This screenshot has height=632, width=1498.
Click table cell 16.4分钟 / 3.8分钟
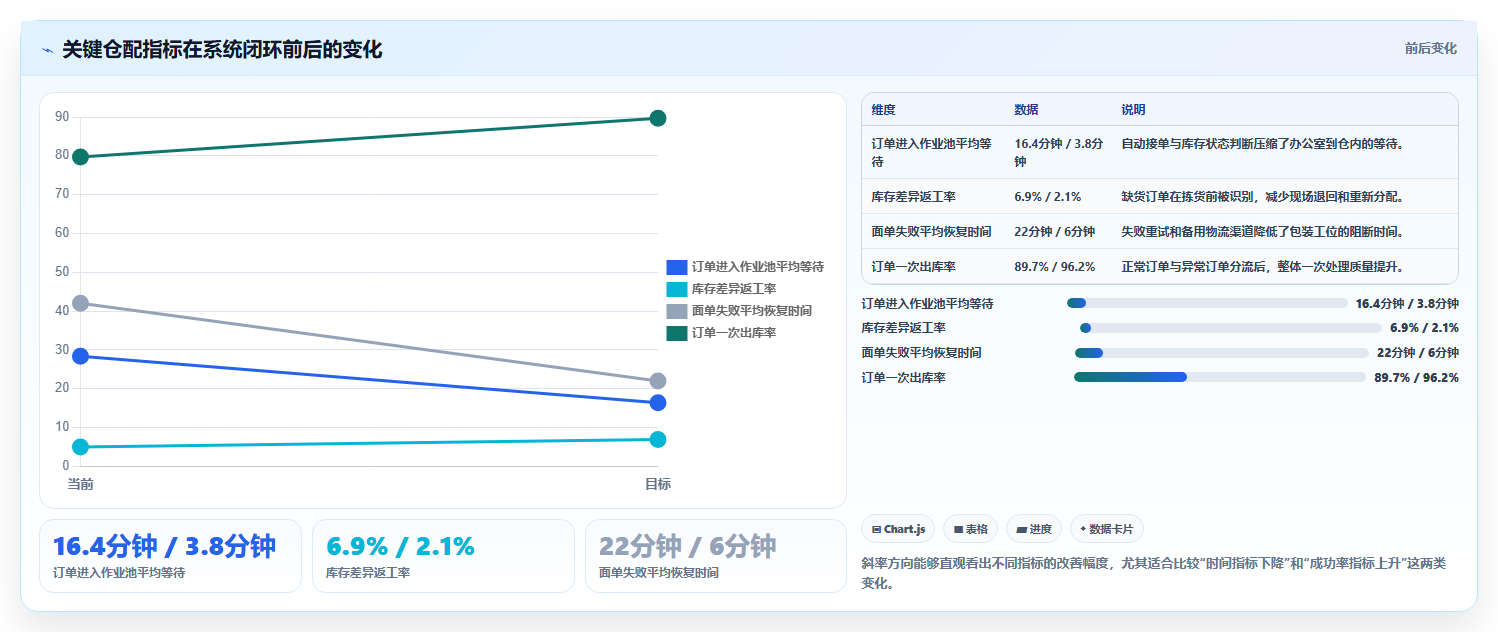click(x=1059, y=152)
